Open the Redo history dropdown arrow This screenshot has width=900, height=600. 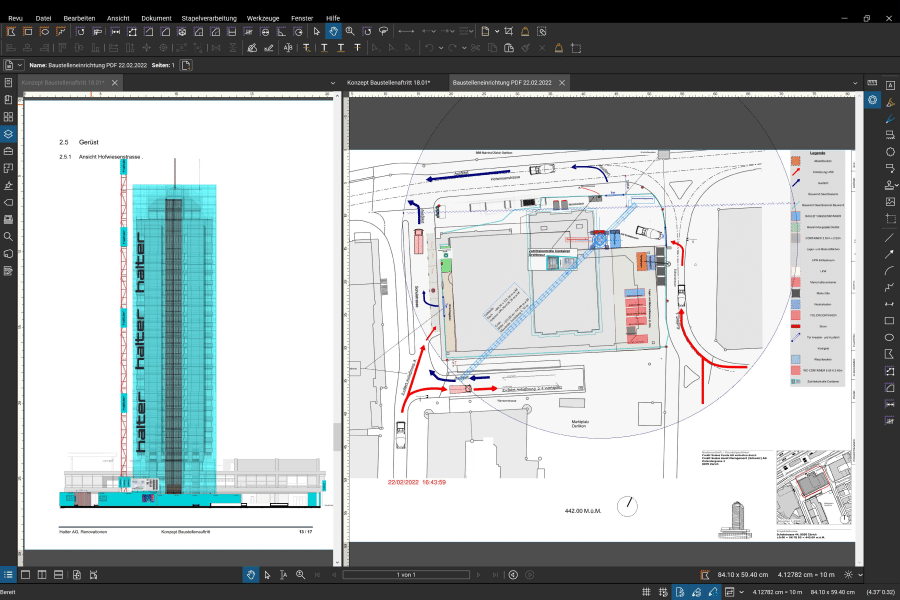pos(464,48)
